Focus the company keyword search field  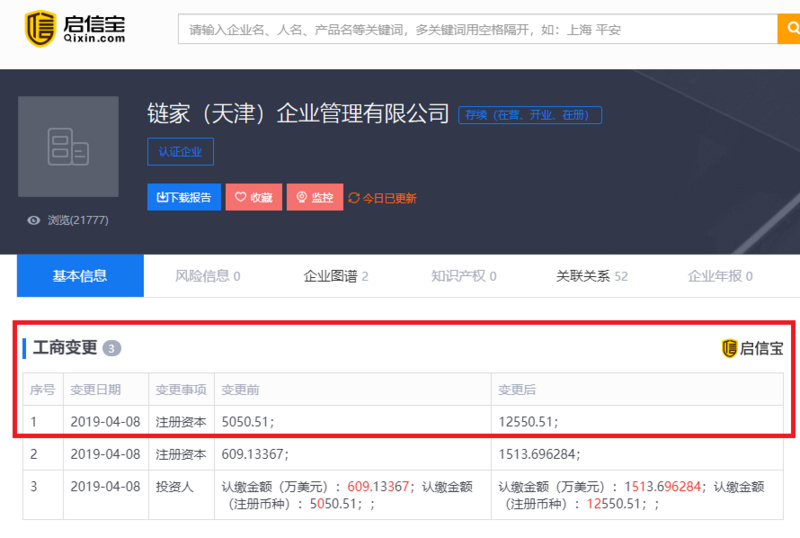[x=478, y=29]
